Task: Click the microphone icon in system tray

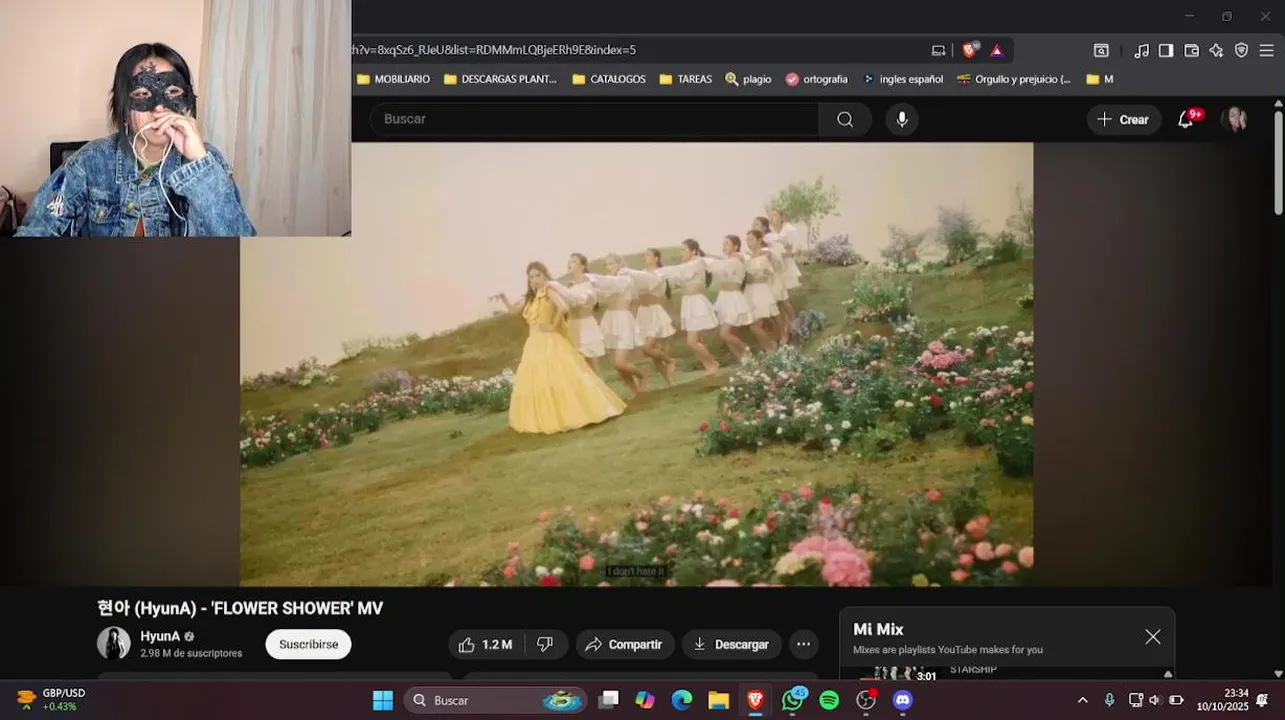Action: click(1109, 700)
